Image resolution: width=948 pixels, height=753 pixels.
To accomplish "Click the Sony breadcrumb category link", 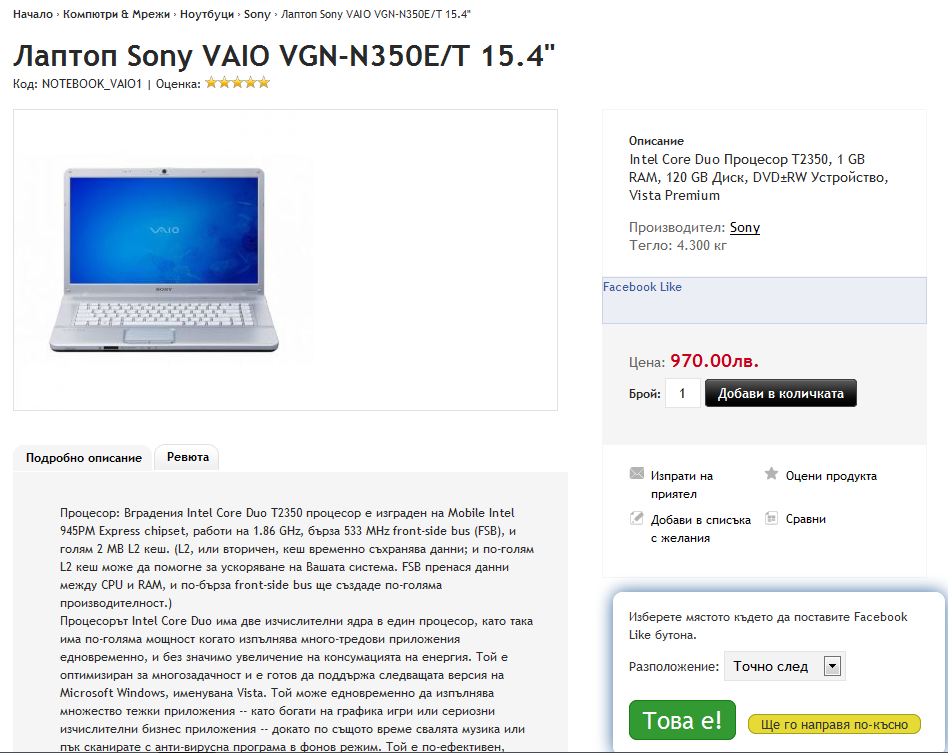I will click(x=257, y=14).
